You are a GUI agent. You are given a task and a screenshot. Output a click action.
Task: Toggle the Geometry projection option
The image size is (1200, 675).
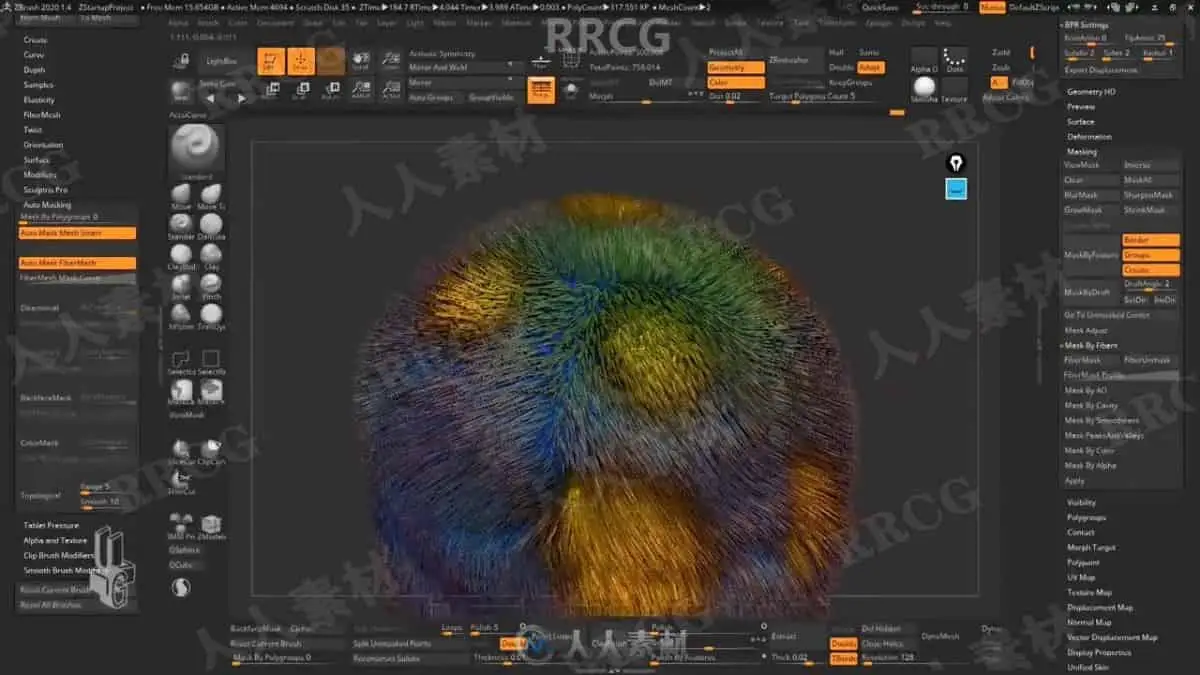coord(736,68)
